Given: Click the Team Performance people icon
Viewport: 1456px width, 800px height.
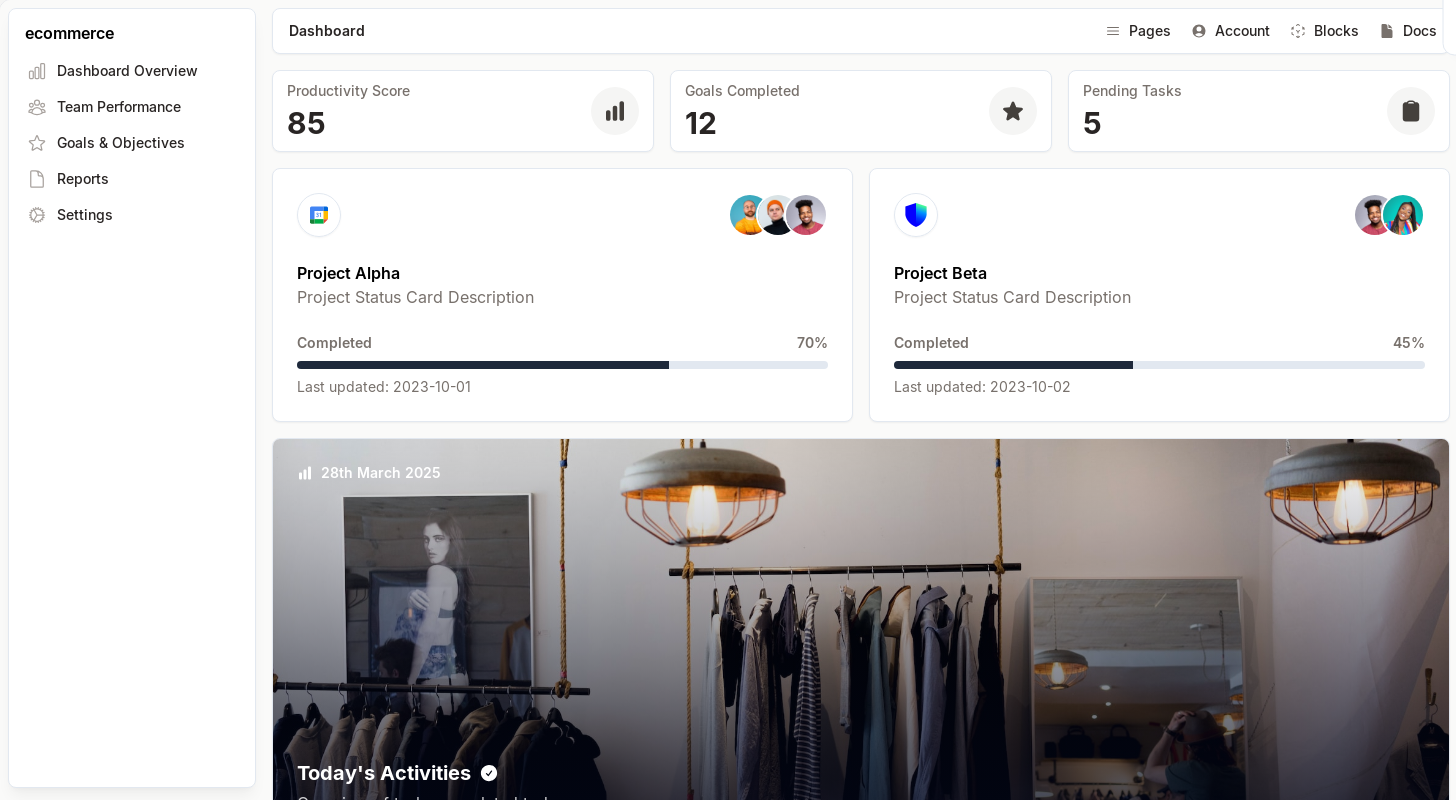Looking at the screenshot, I should (37, 107).
